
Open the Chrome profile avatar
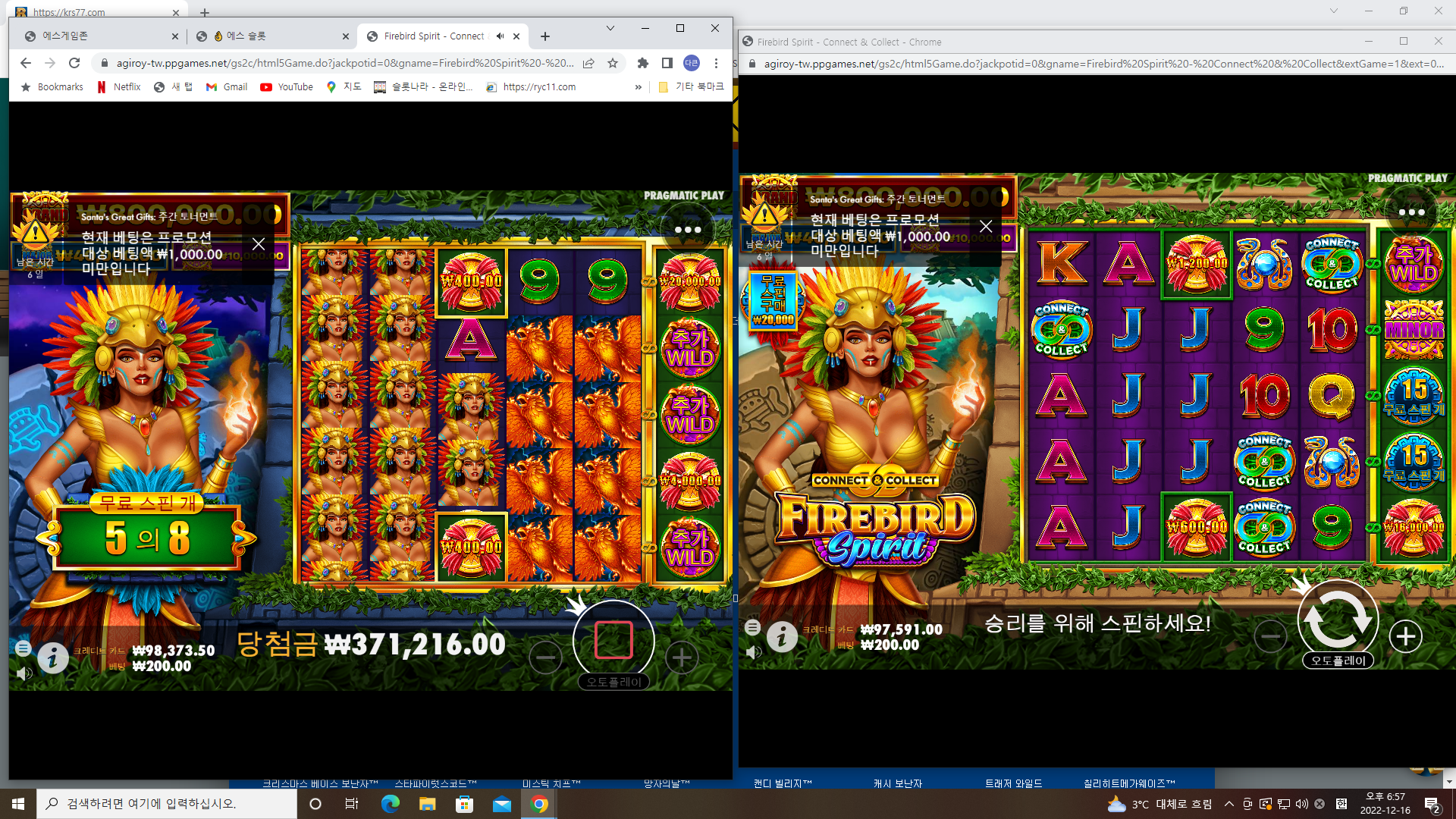(692, 63)
